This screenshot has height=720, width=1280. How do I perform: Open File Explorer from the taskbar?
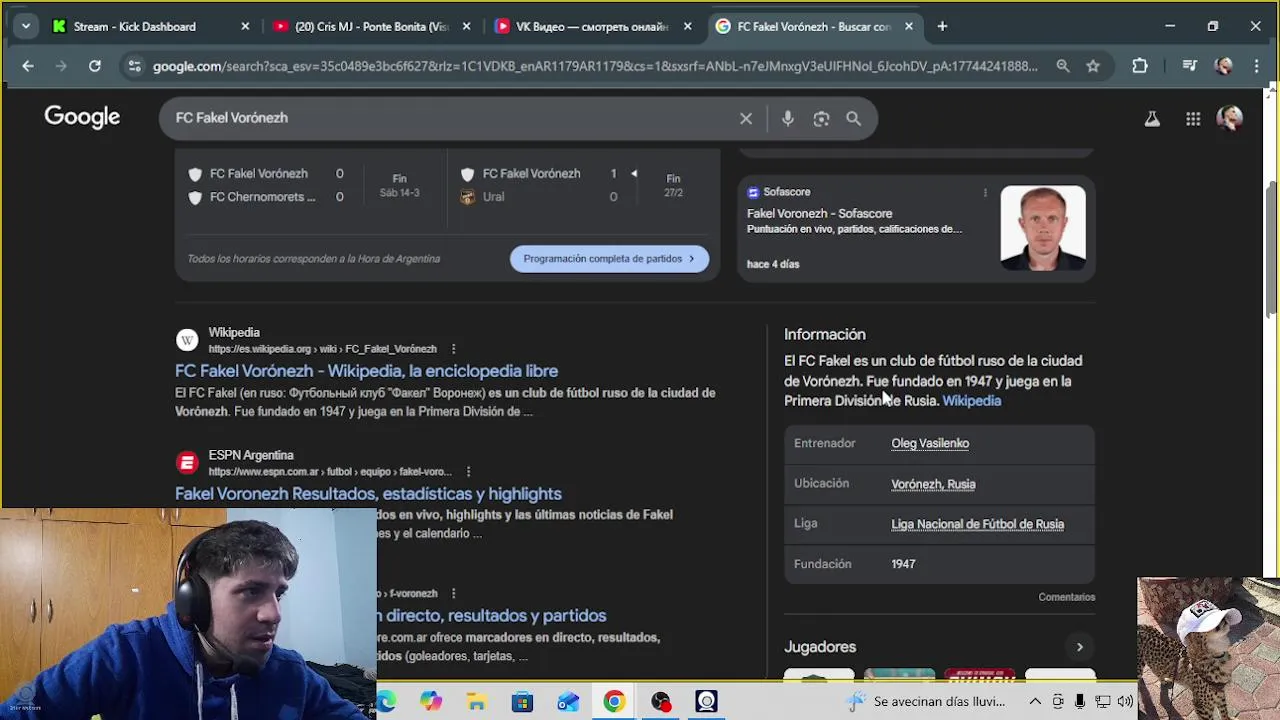[x=476, y=702]
